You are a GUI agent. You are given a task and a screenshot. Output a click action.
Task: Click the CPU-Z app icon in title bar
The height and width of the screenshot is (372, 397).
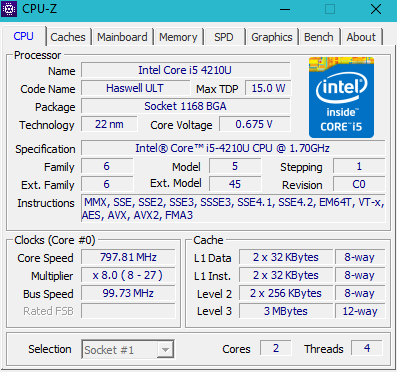point(9,9)
